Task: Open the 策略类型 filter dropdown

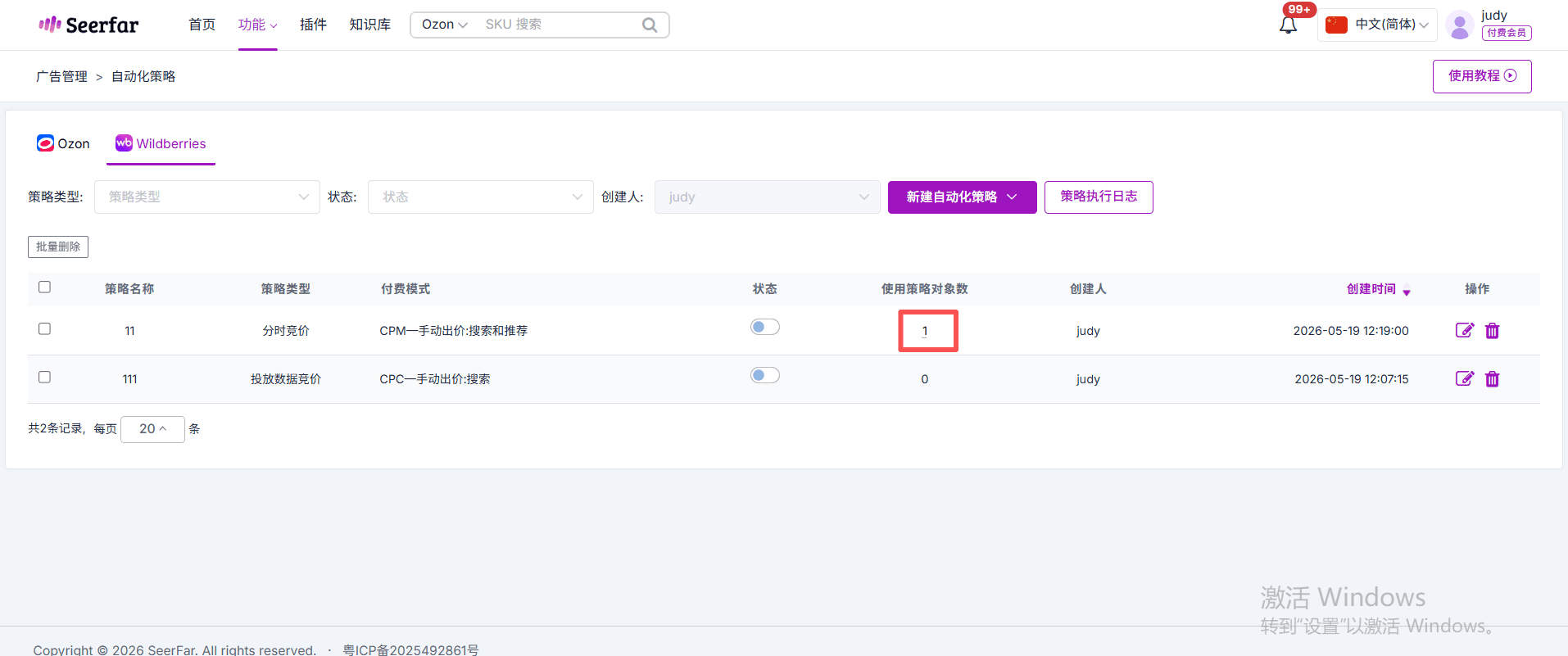Action: click(207, 197)
